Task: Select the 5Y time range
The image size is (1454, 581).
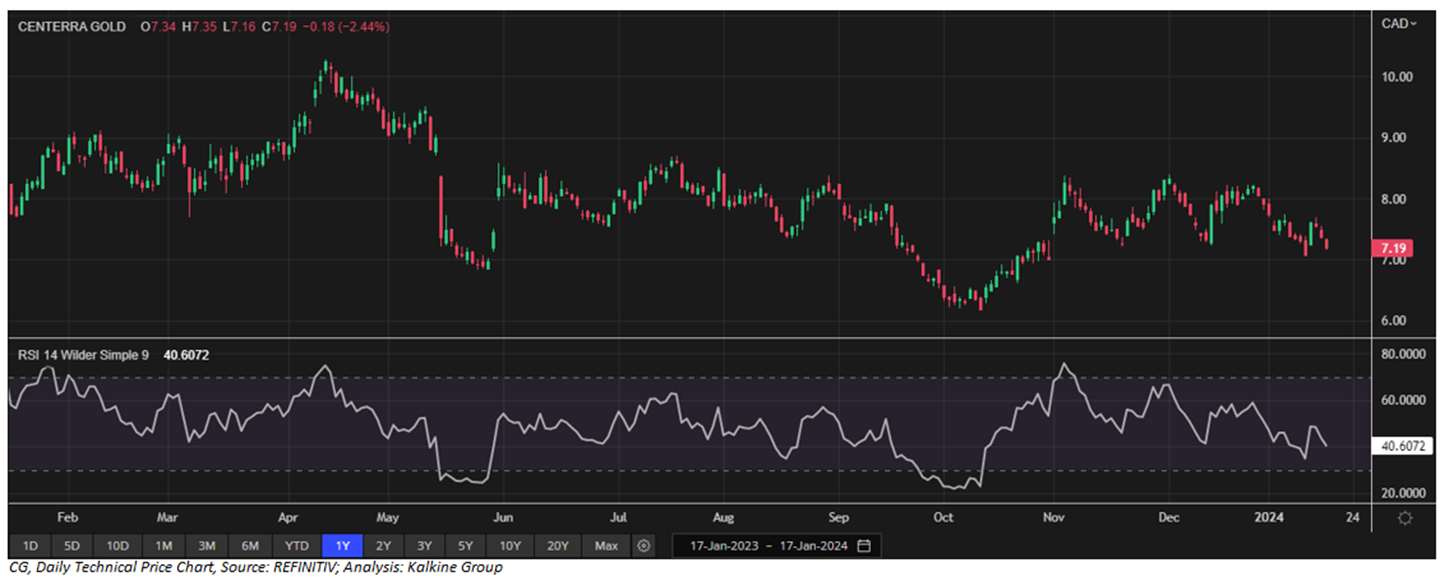Action: [466, 546]
